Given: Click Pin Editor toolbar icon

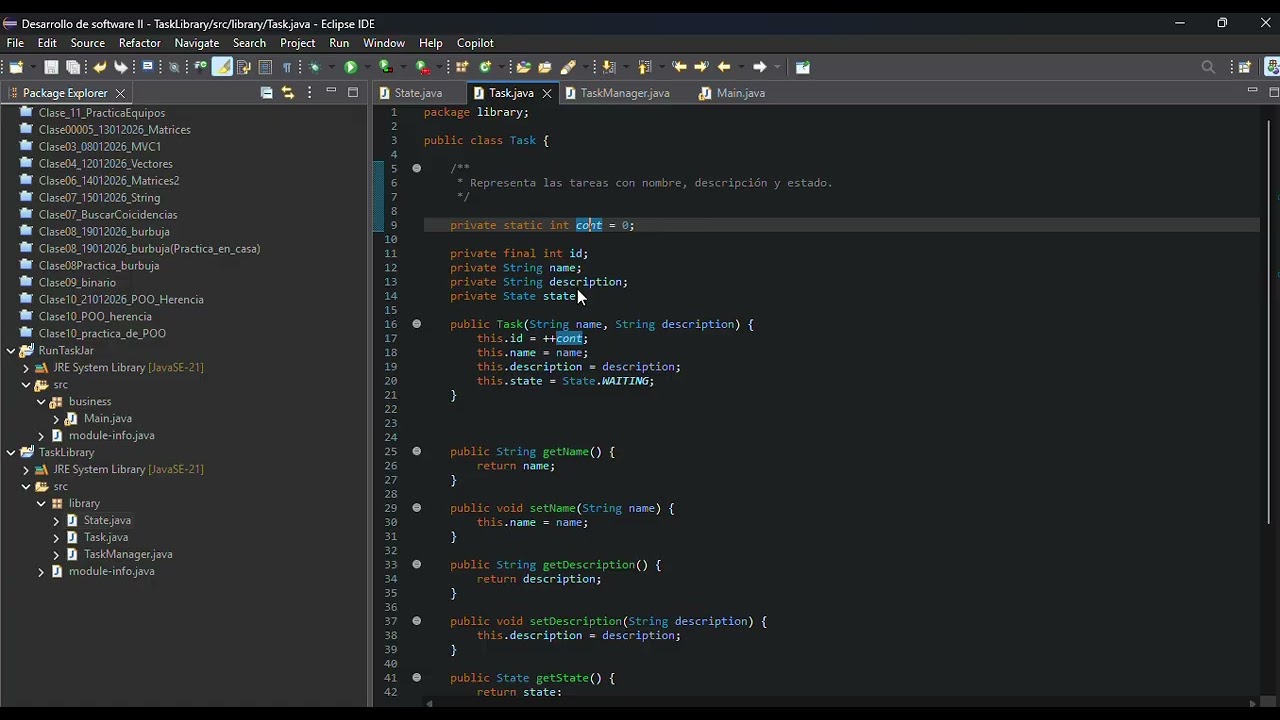Looking at the screenshot, I should coord(803,67).
